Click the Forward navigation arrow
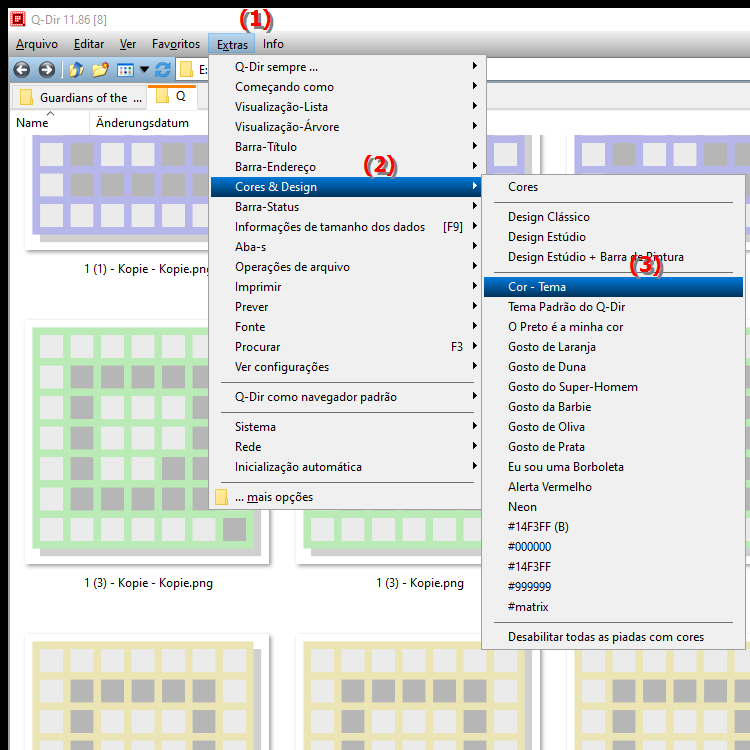The height and width of the screenshot is (750, 750). [x=46, y=69]
